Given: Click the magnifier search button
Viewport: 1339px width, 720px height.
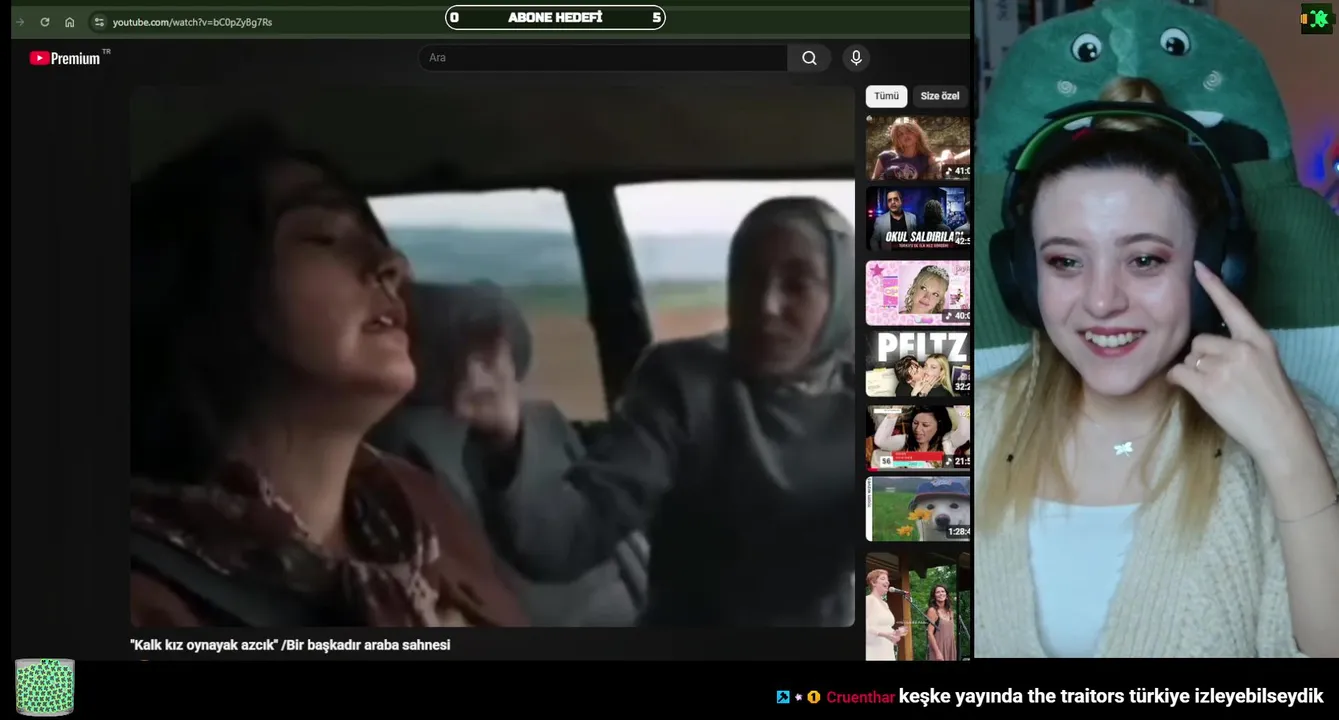Looking at the screenshot, I should 809,58.
